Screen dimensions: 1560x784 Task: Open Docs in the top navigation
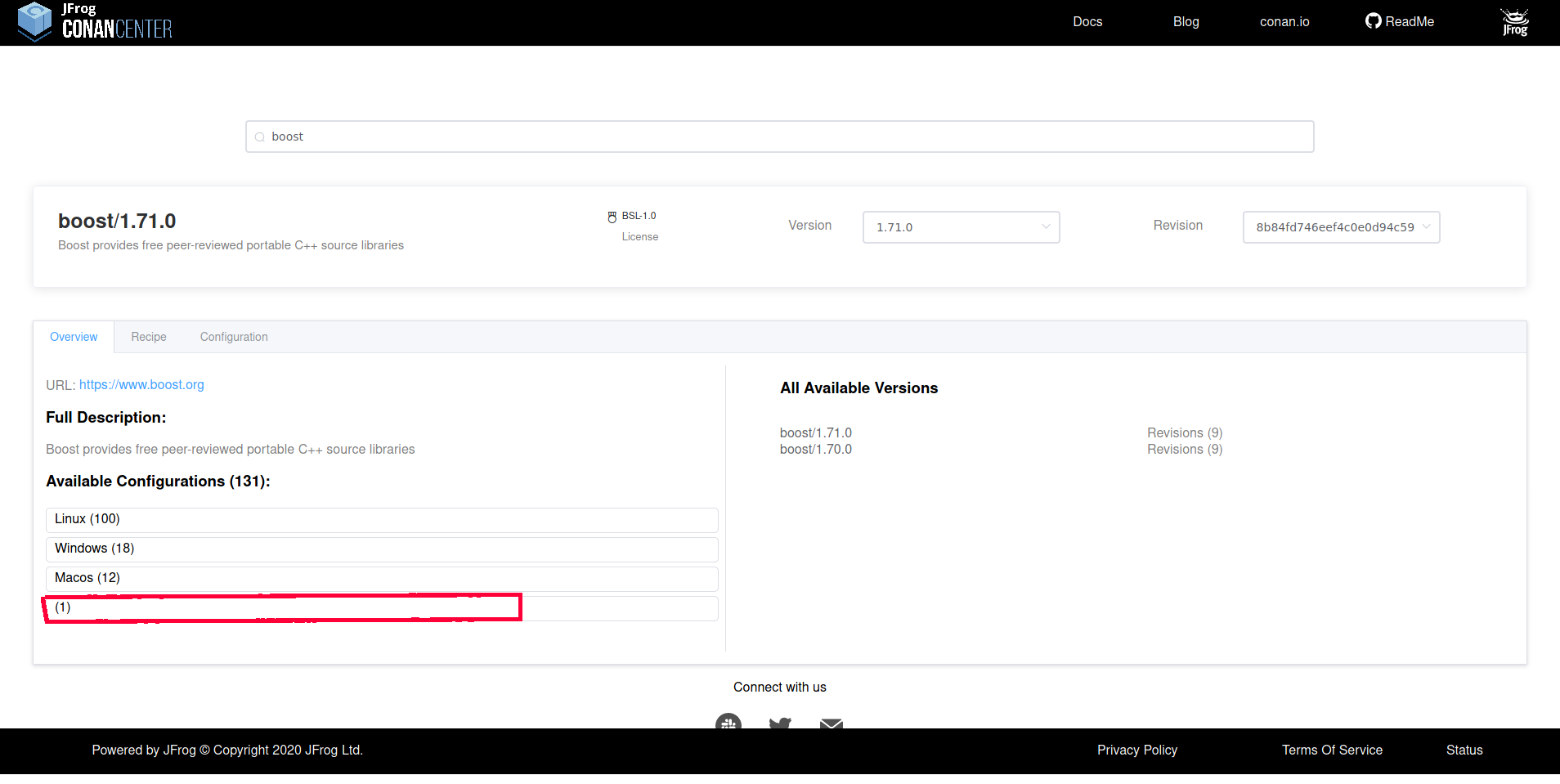click(1087, 22)
